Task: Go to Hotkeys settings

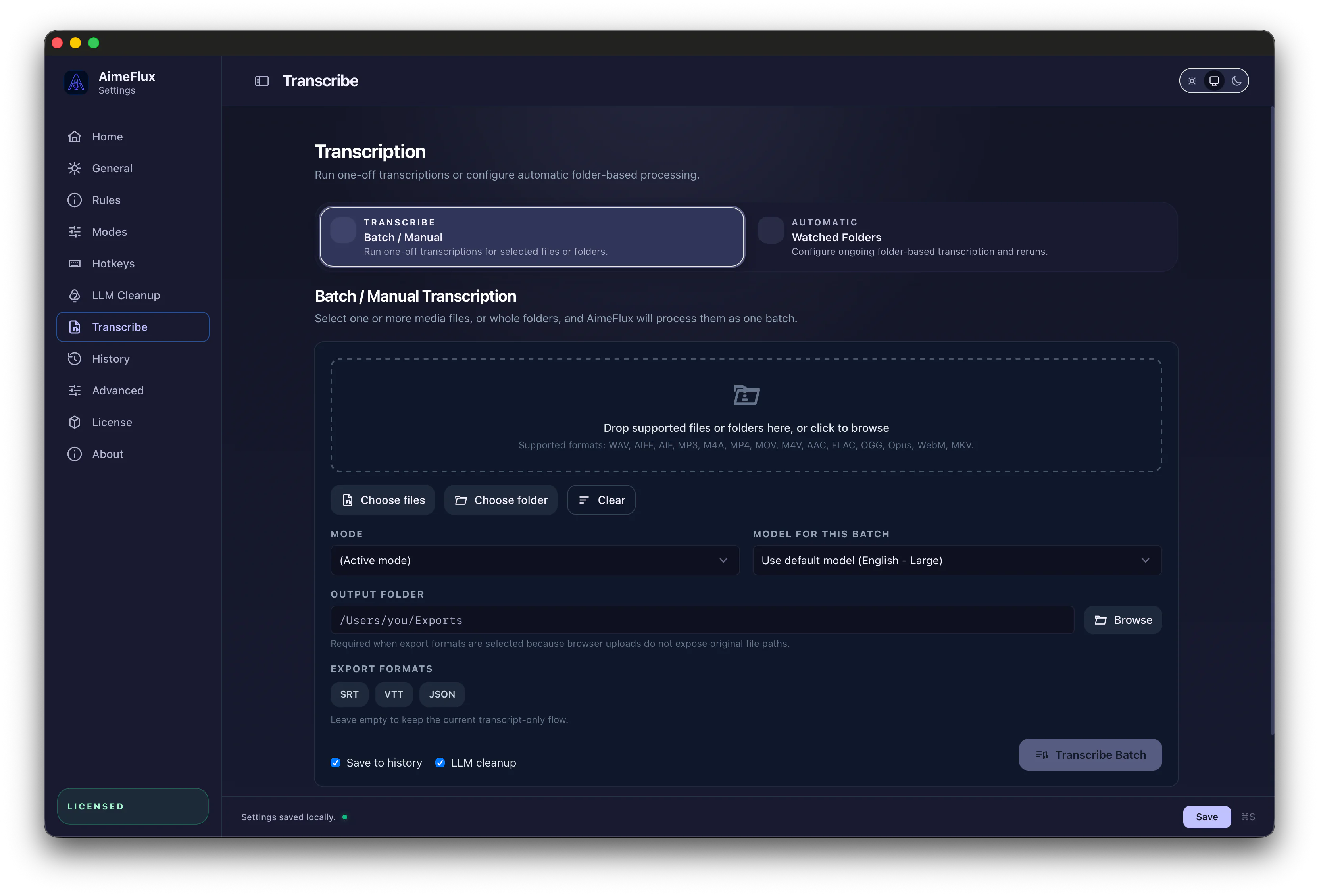Action: 133,264
